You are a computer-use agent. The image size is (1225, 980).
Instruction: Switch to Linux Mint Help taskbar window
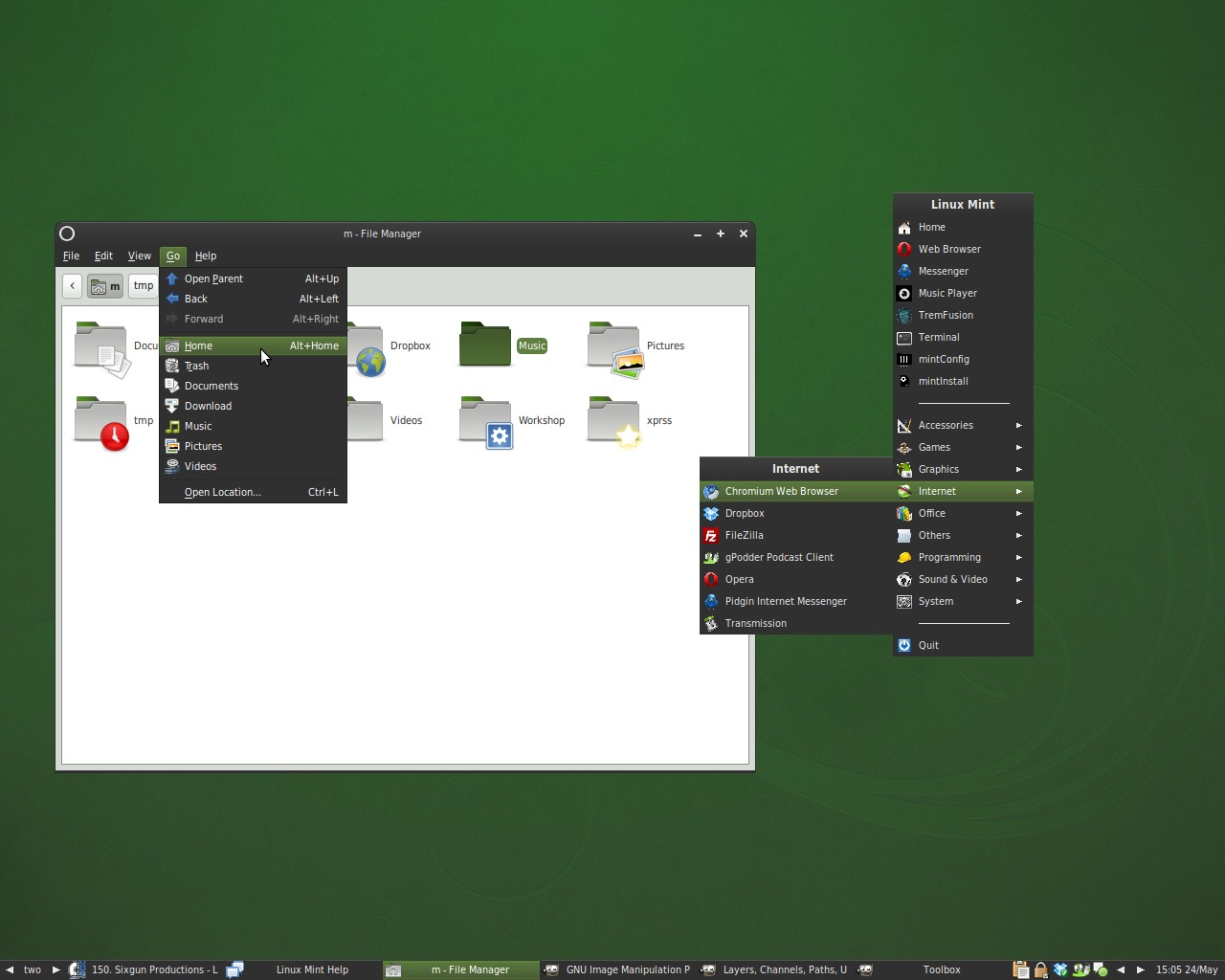point(302,969)
